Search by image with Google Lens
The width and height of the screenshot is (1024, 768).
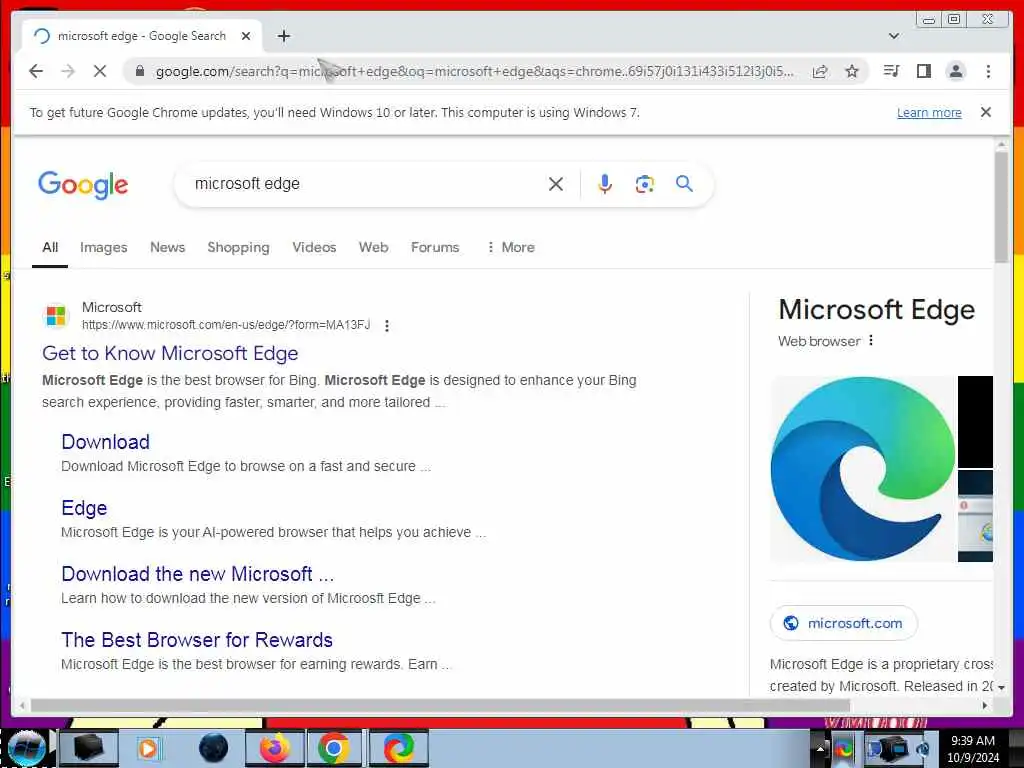click(645, 184)
